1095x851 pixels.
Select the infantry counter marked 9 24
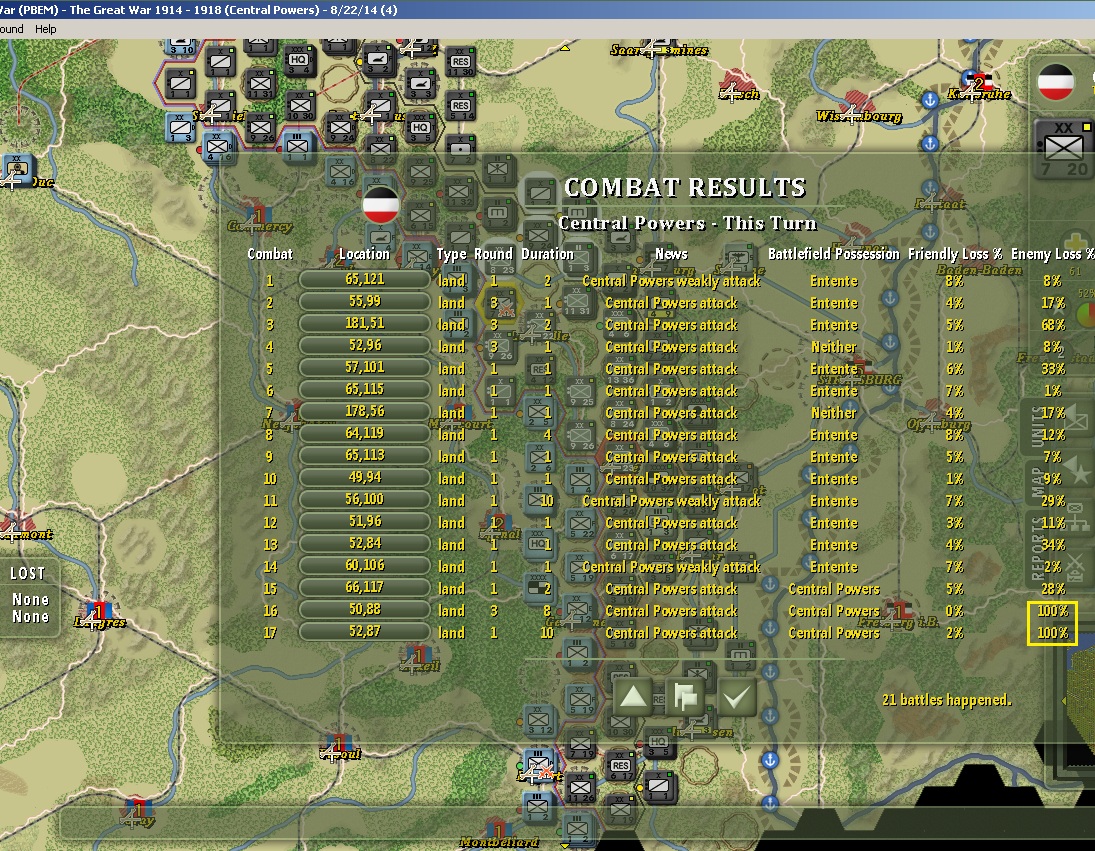(x=340, y=128)
